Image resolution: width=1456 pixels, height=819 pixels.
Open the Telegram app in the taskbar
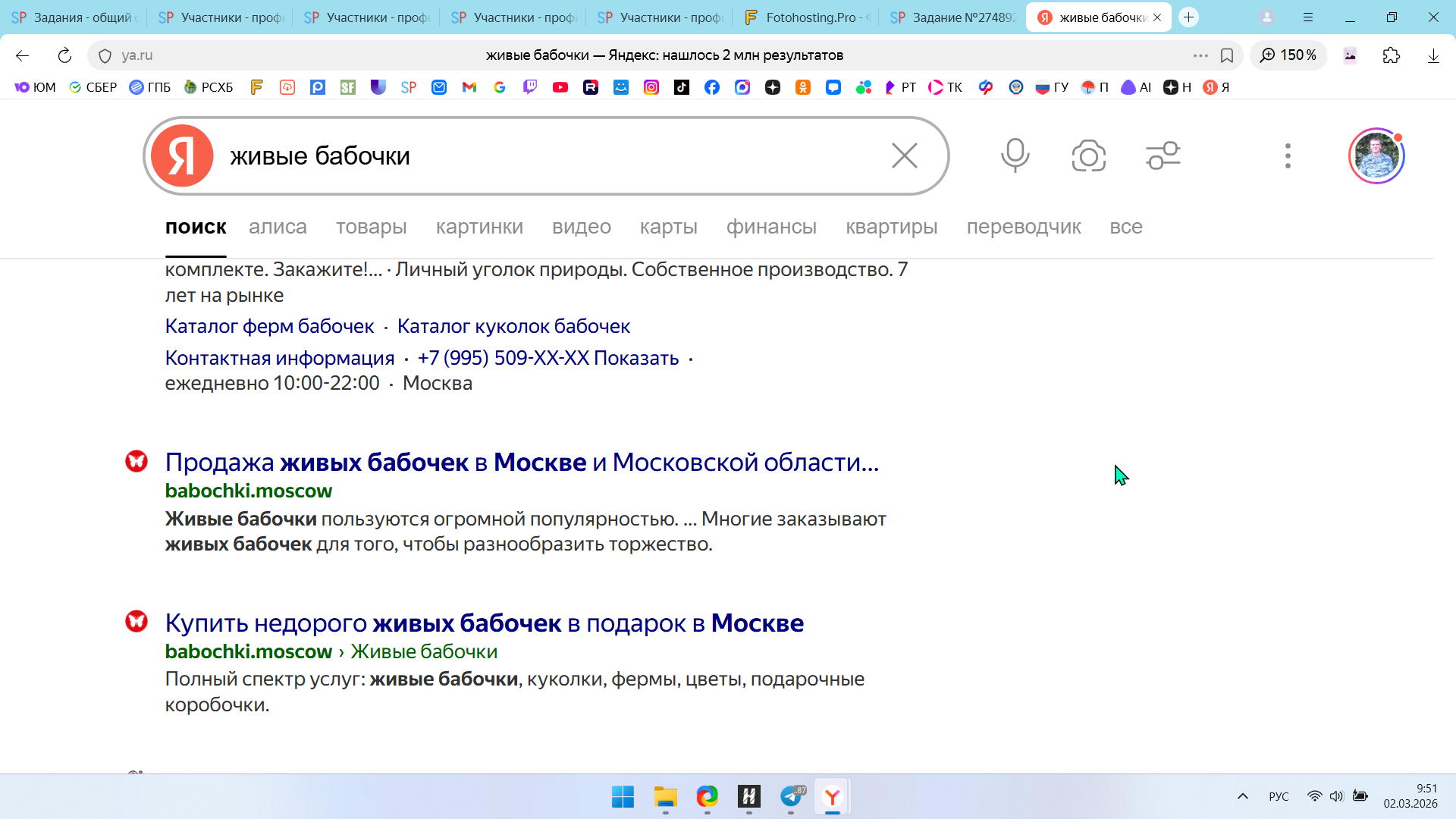[x=791, y=796]
